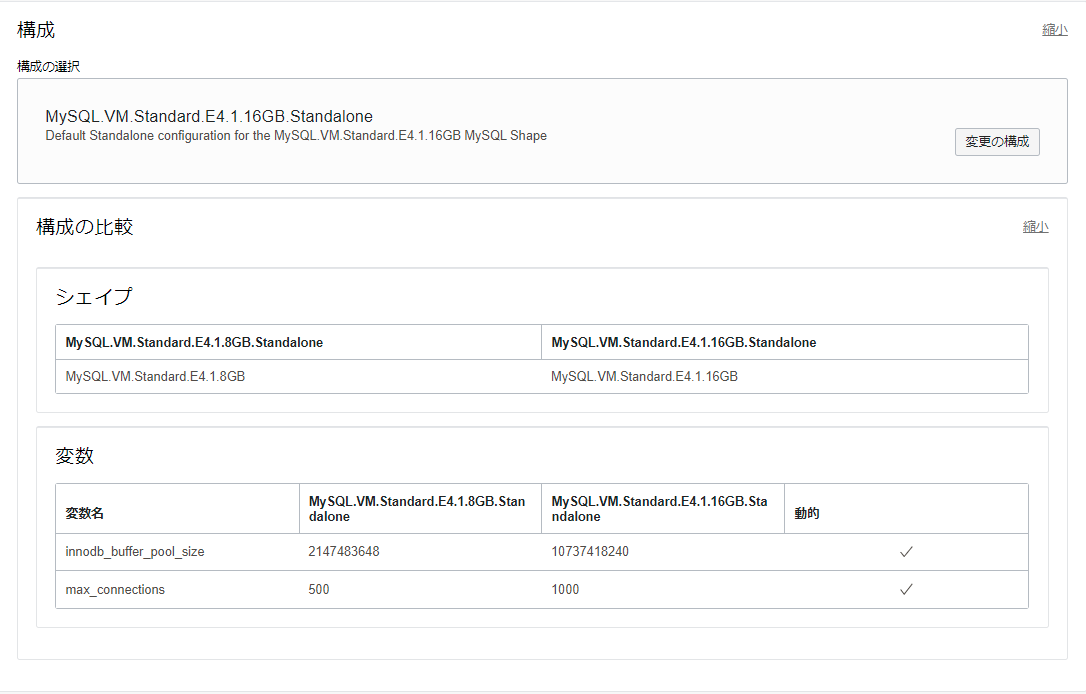Select the shape header MySQL.VM.Standard.E4.1.8GB.Standalone

pos(194,342)
